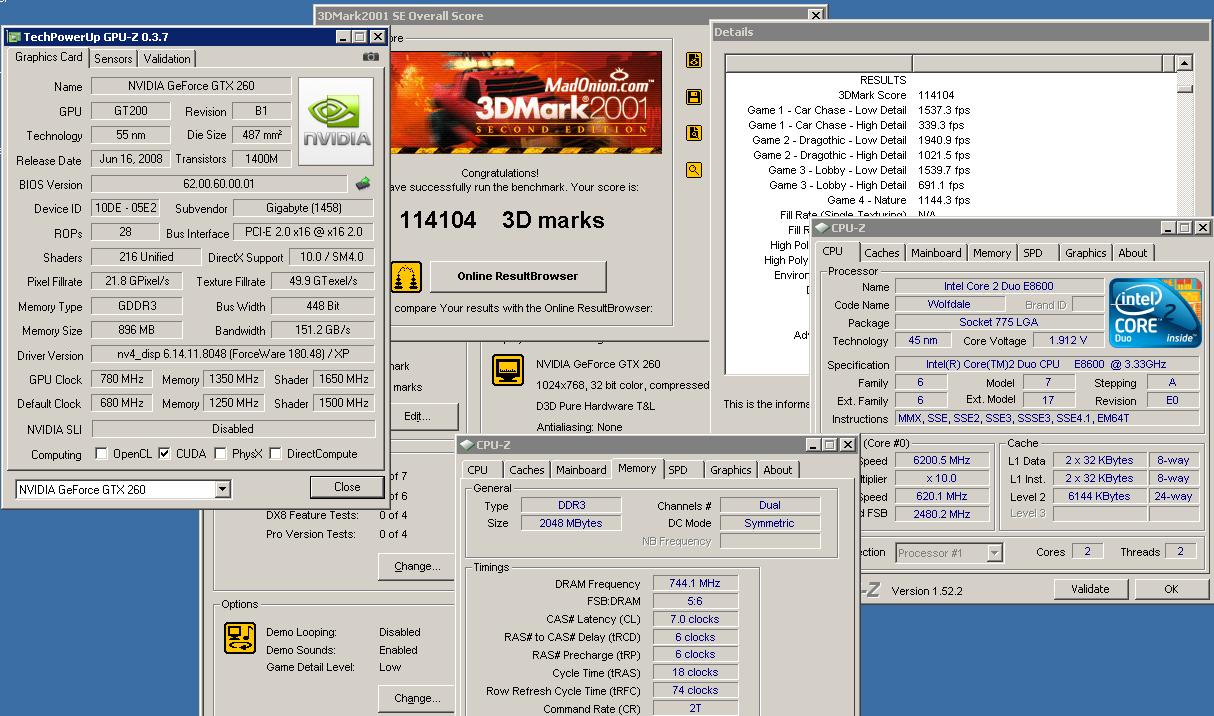Click the GPU-Z screenshot camera icon

pyautogui.click(x=371, y=57)
